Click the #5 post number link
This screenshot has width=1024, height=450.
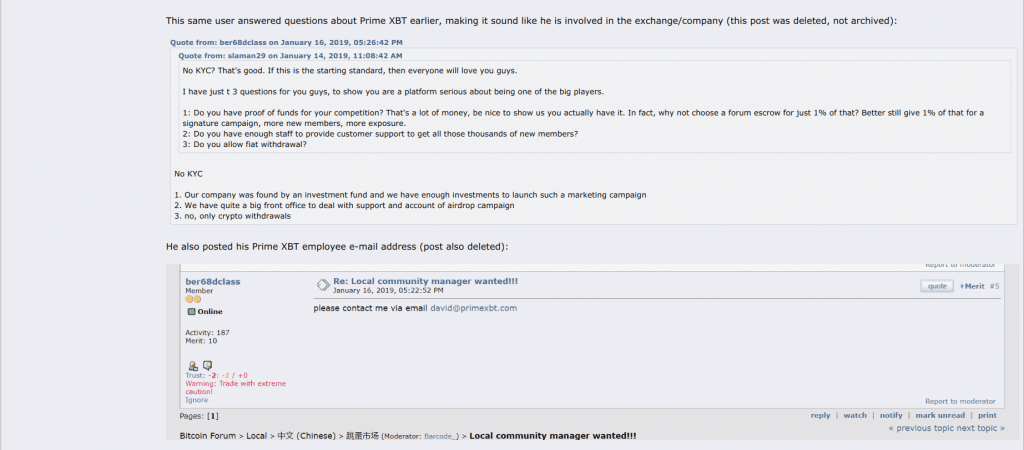[x=994, y=286]
